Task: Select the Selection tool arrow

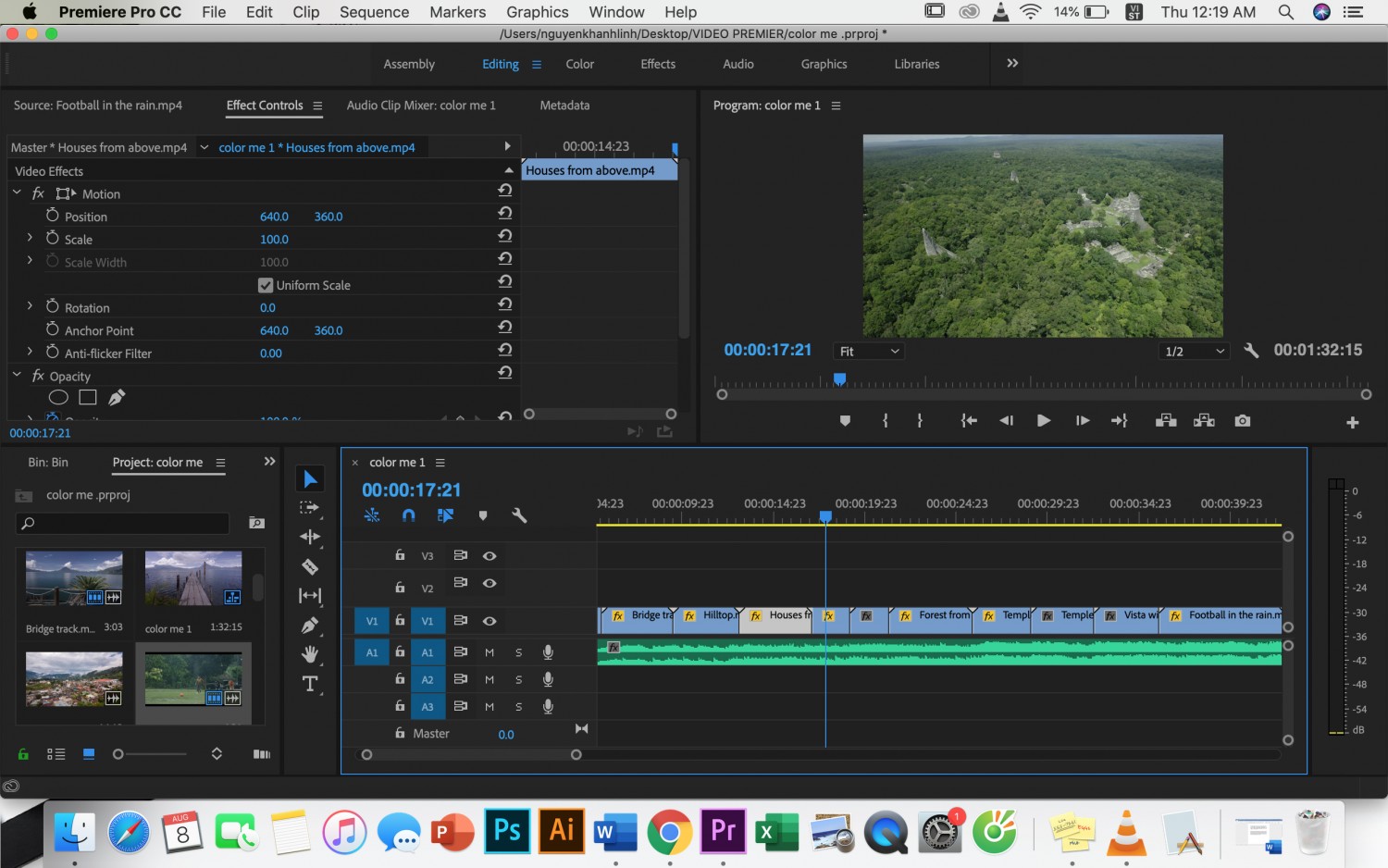Action: click(310, 478)
